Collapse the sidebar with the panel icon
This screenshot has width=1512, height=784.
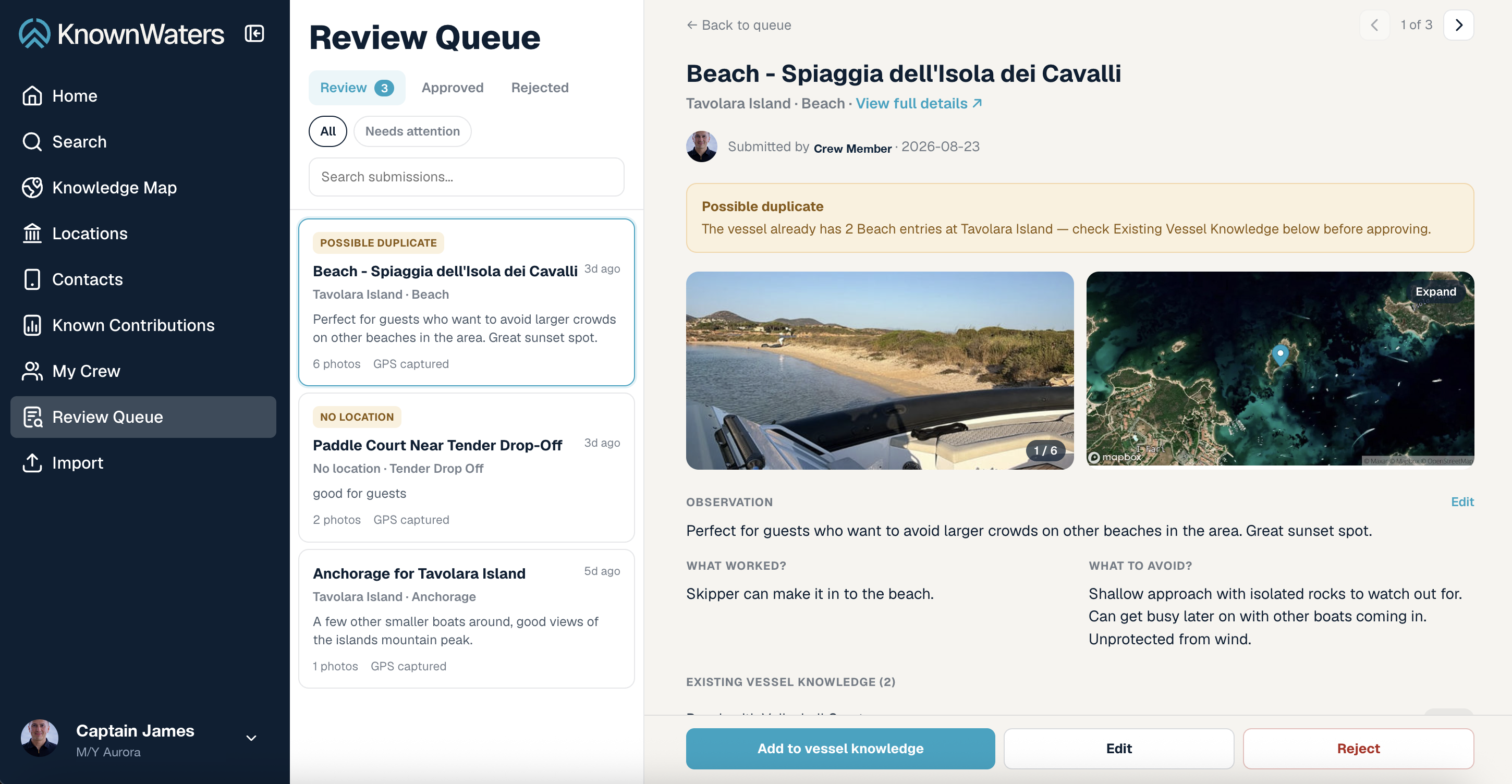(x=254, y=33)
